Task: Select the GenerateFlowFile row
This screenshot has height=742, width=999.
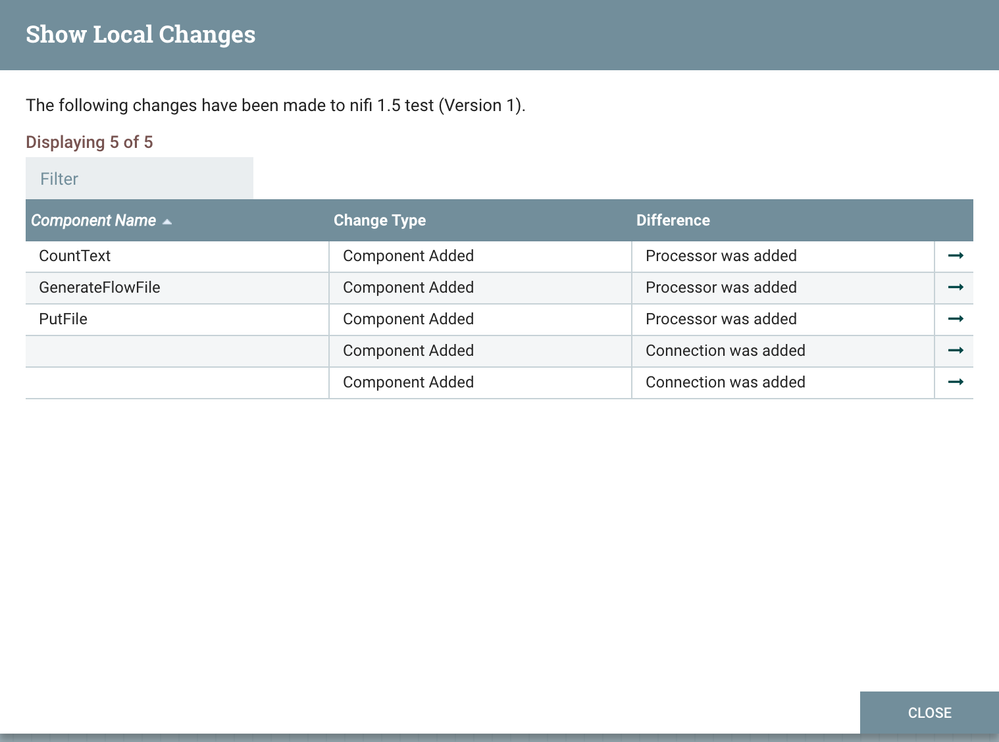Action: point(175,287)
